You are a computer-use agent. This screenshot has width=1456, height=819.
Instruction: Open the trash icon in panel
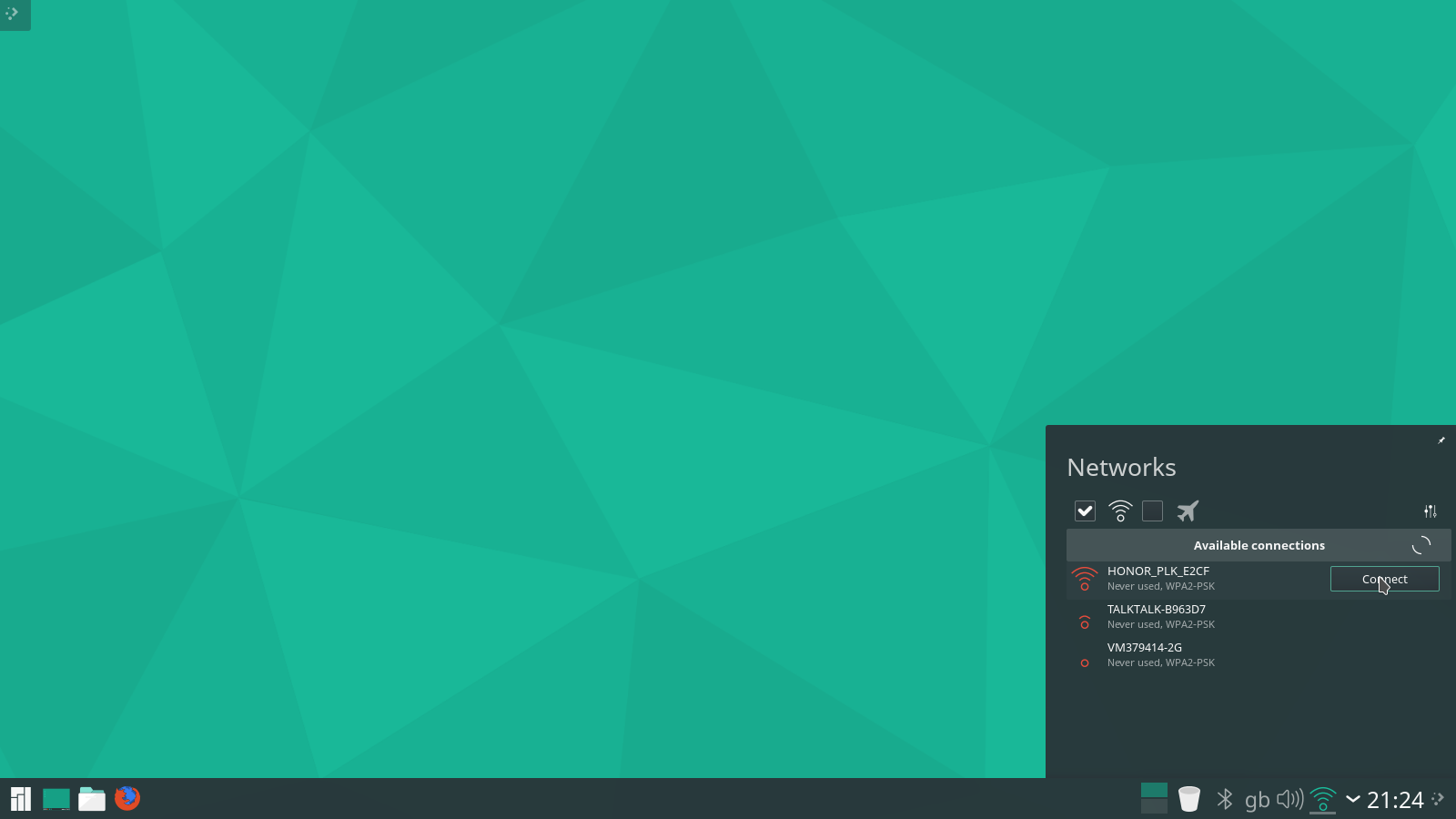tap(1188, 799)
